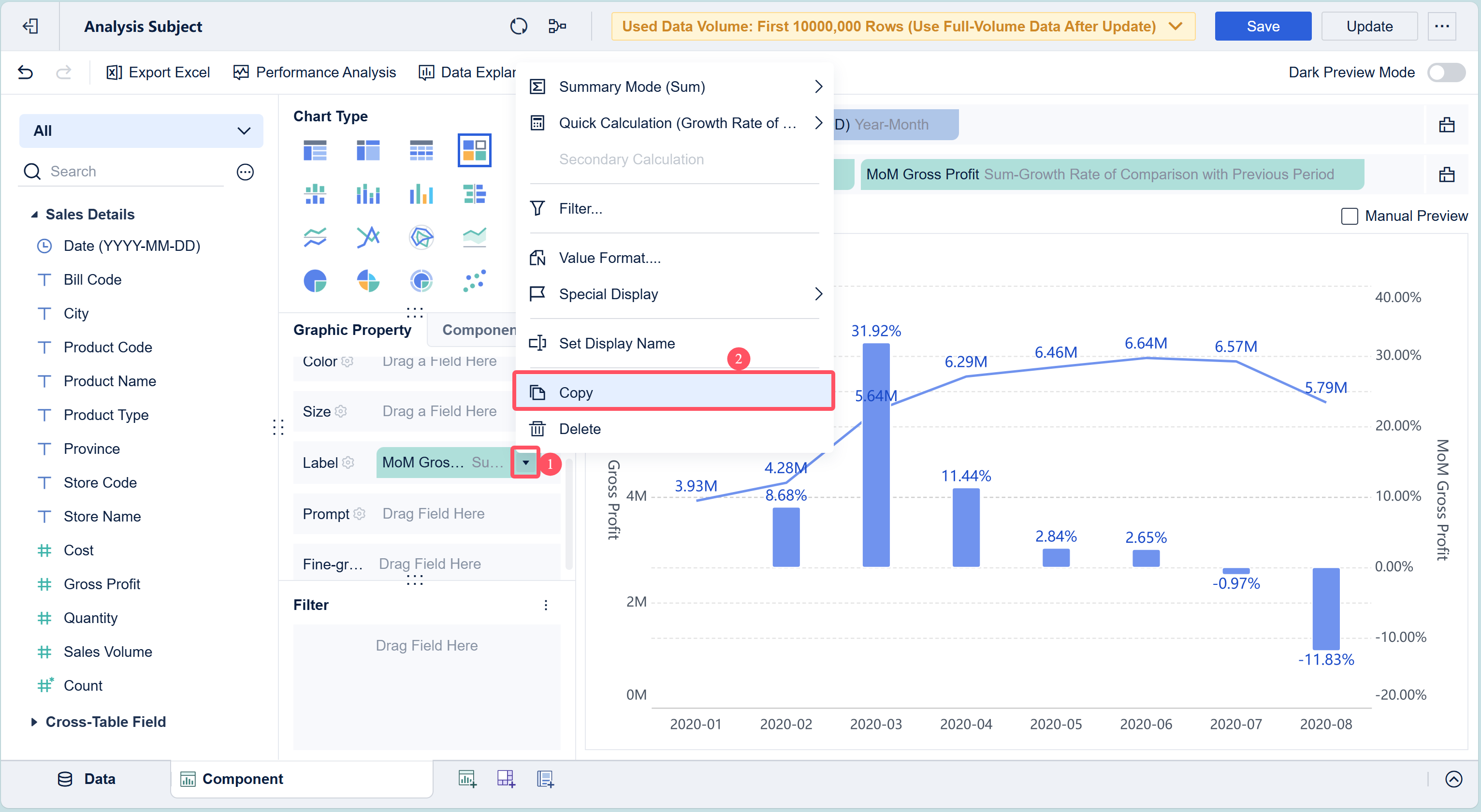Click the redo arrow icon
This screenshot has height=812, width=1481.
(x=63, y=72)
